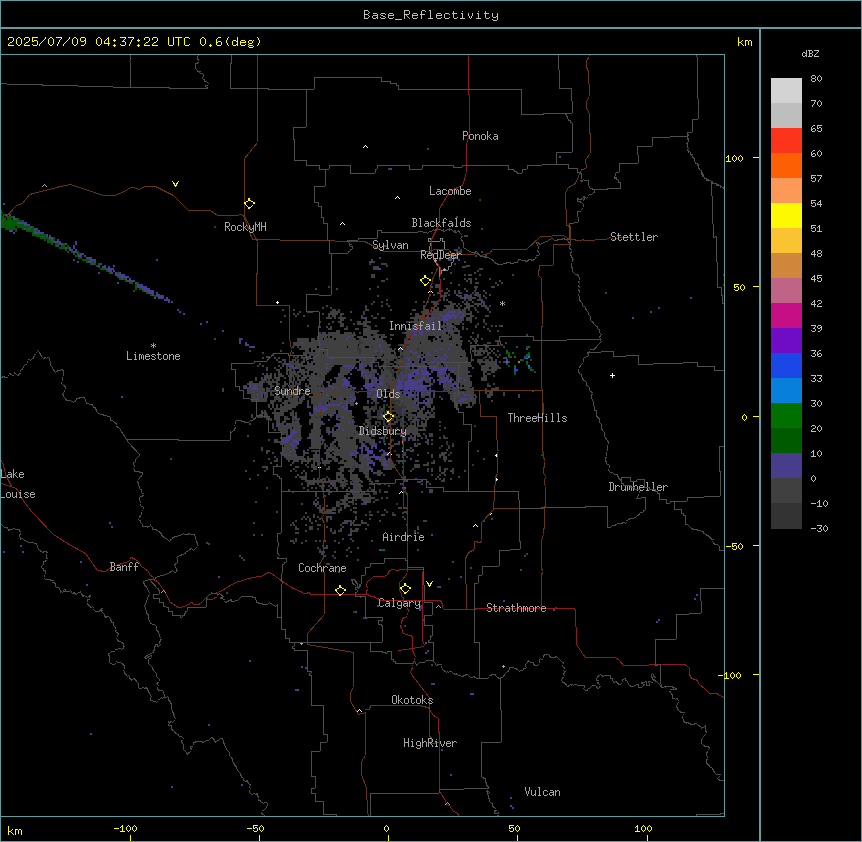Click the -100 tick label on the bottom axis
862x842 pixels.
point(125,829)
